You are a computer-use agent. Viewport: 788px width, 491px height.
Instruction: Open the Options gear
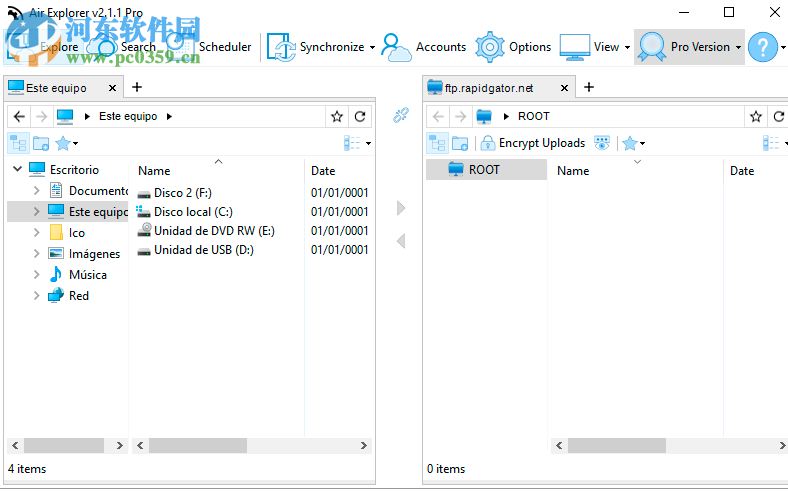coord(513,47)
